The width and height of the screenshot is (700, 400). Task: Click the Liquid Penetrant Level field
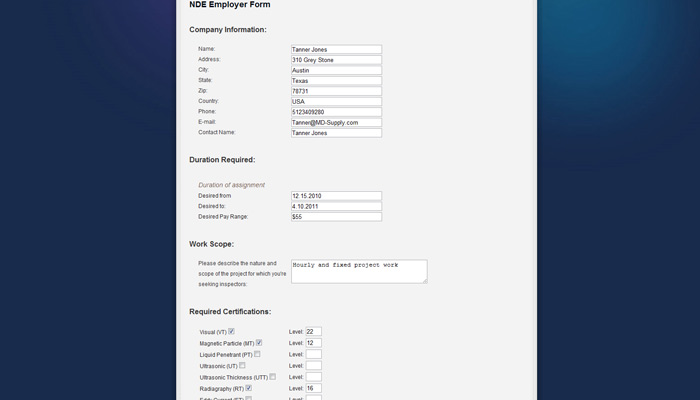point(313,354)
